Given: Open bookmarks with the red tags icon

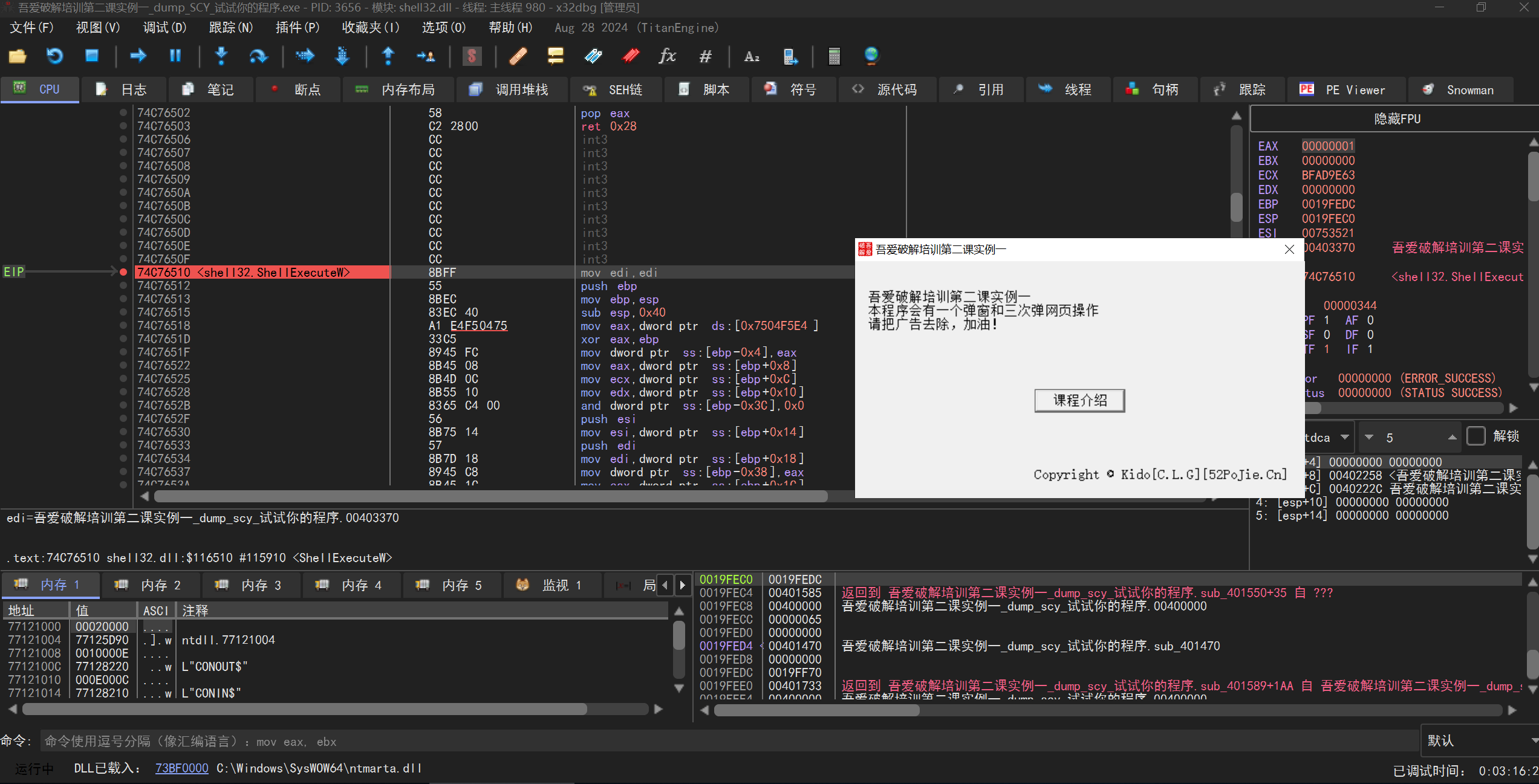Looking at the screenshot, I should point(631,56).
